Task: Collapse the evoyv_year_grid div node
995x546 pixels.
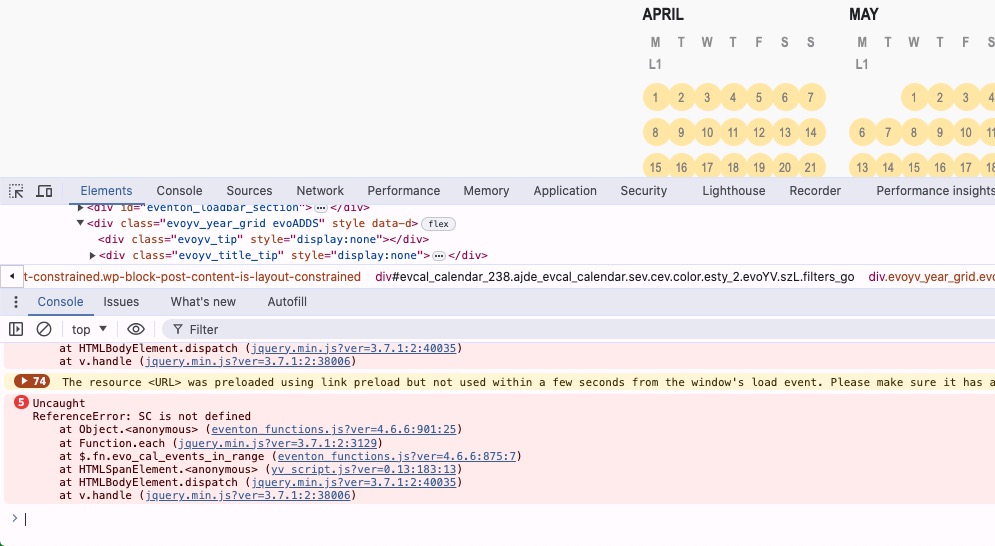Action: click(x=80, y=223)
